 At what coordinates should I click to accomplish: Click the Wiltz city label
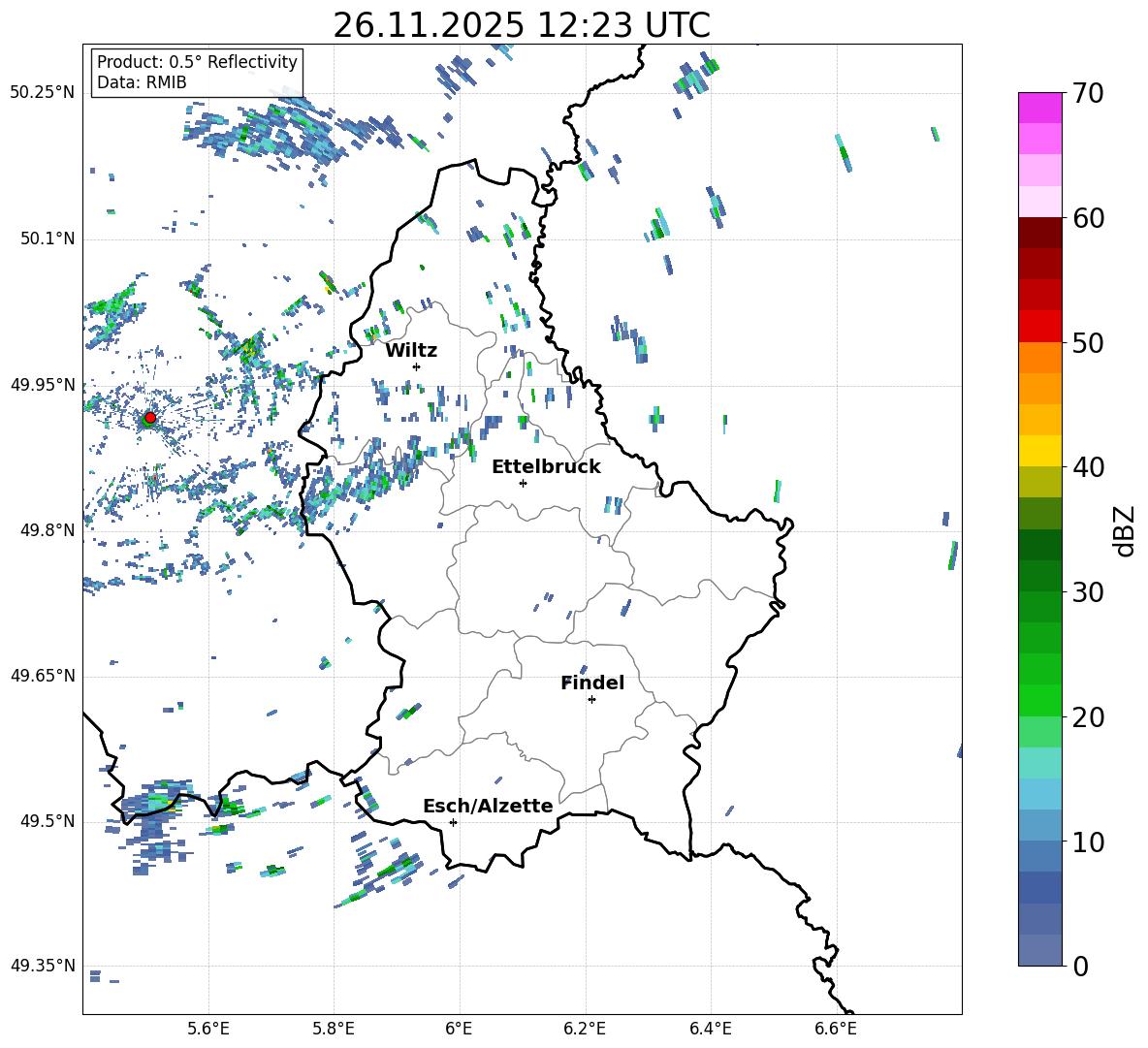pyautogui.click(x=411, y=351)
